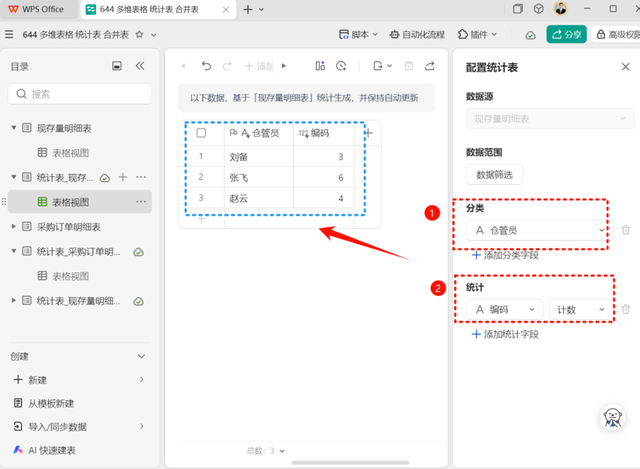The width and height of the screenshot is (640, 469).
Task: Open the hamburger menu at top left
Action: click(x=9, y=34)
